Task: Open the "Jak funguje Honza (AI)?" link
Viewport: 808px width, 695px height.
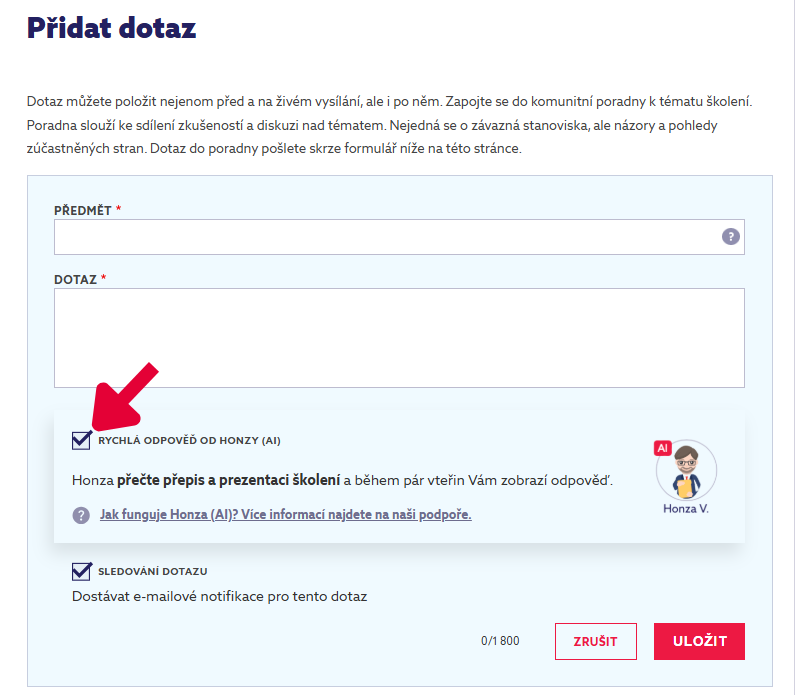Action: pos(285,515)
